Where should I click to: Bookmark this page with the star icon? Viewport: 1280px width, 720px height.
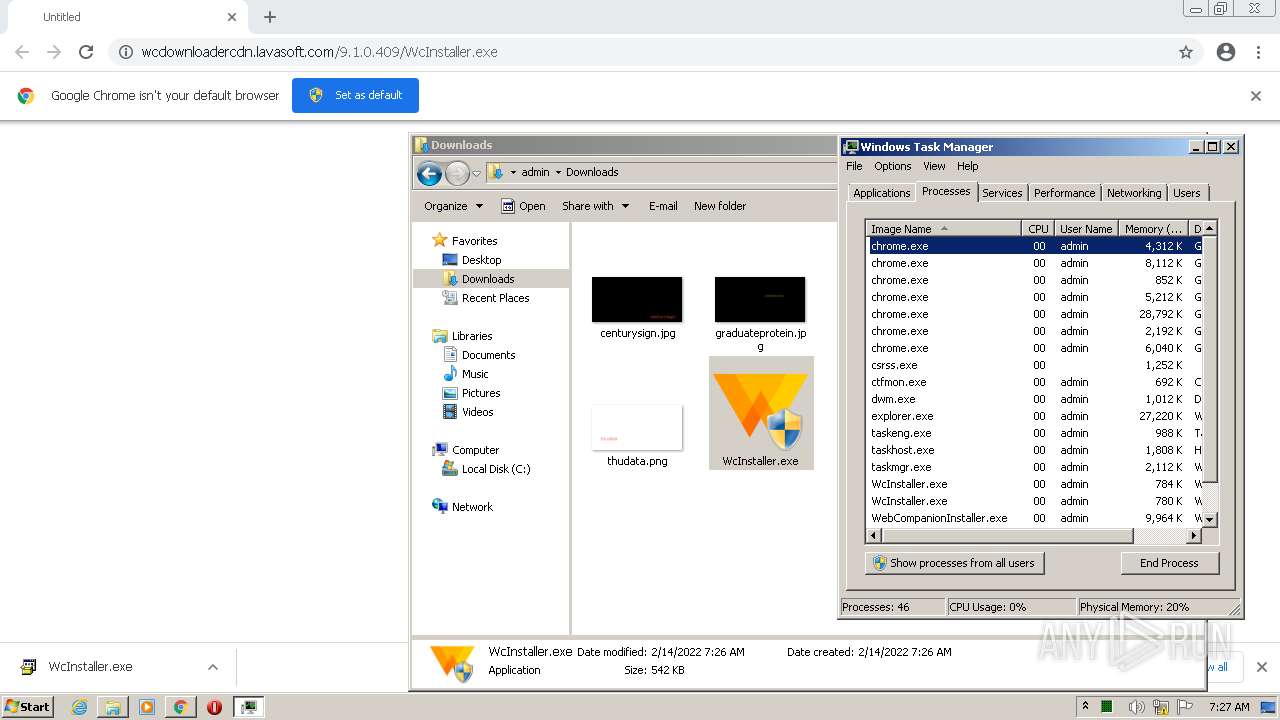coord(1186,52)
